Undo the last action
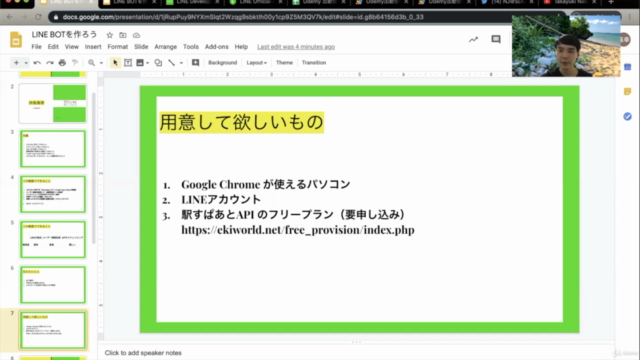 tap(37, 62)
